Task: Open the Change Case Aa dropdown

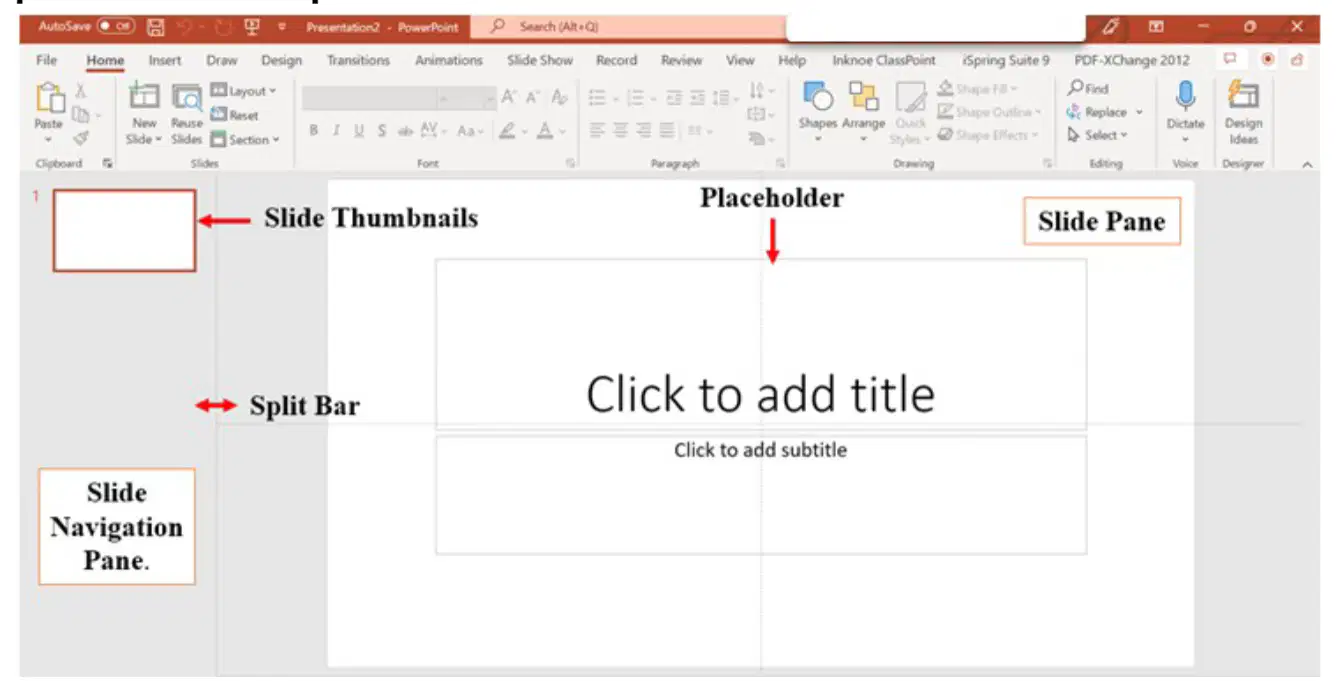Action: click(469, 131)
